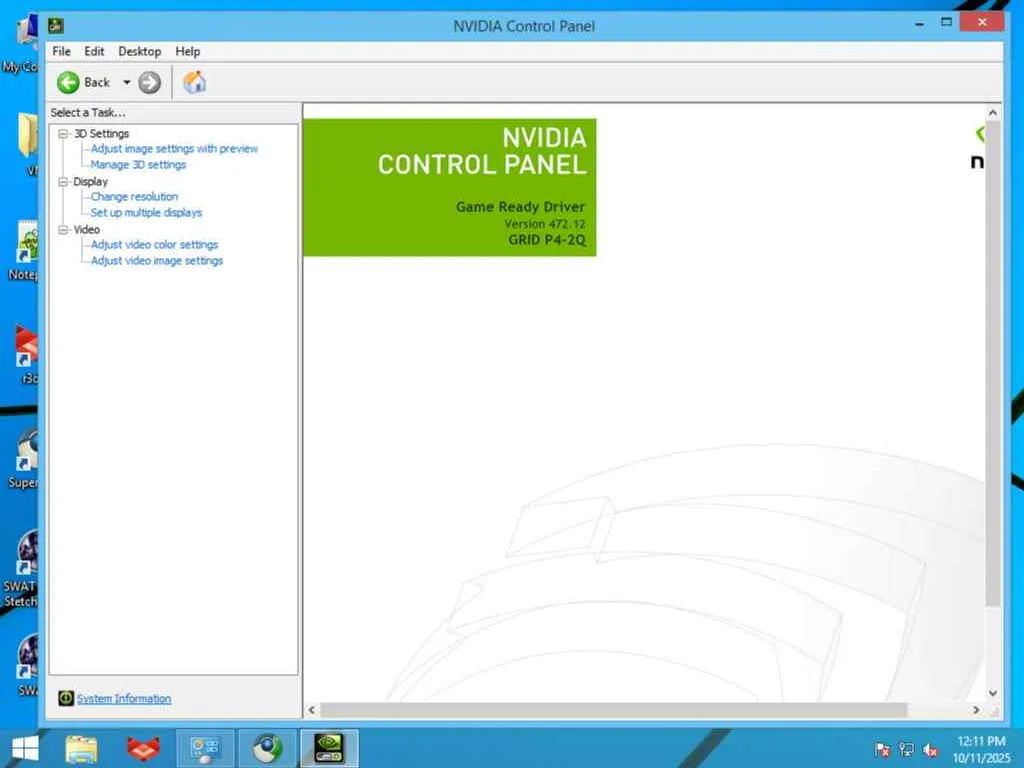Open the Edit menu

94,52
